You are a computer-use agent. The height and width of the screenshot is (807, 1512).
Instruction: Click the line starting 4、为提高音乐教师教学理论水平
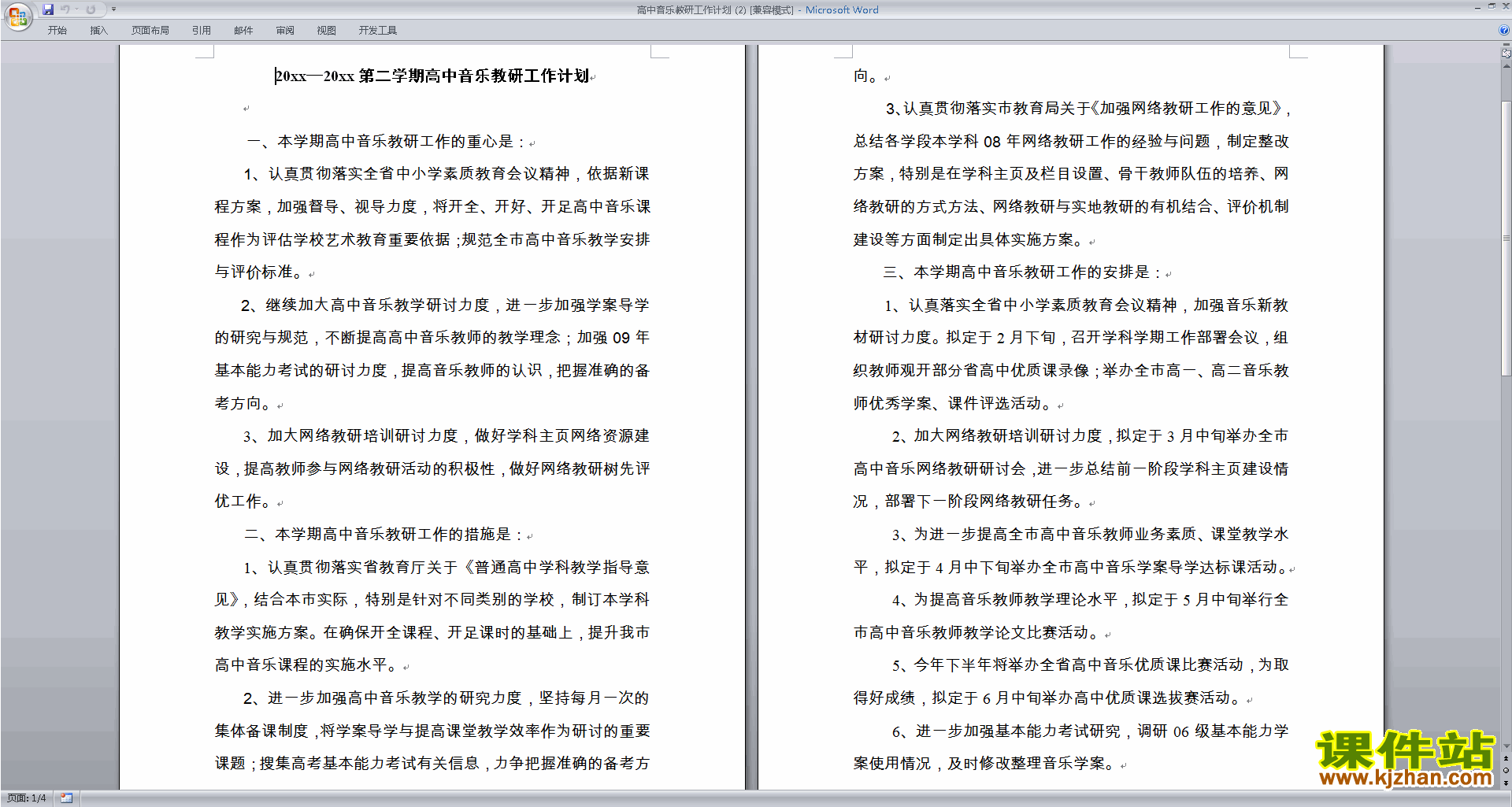[x=1090, y=600]
